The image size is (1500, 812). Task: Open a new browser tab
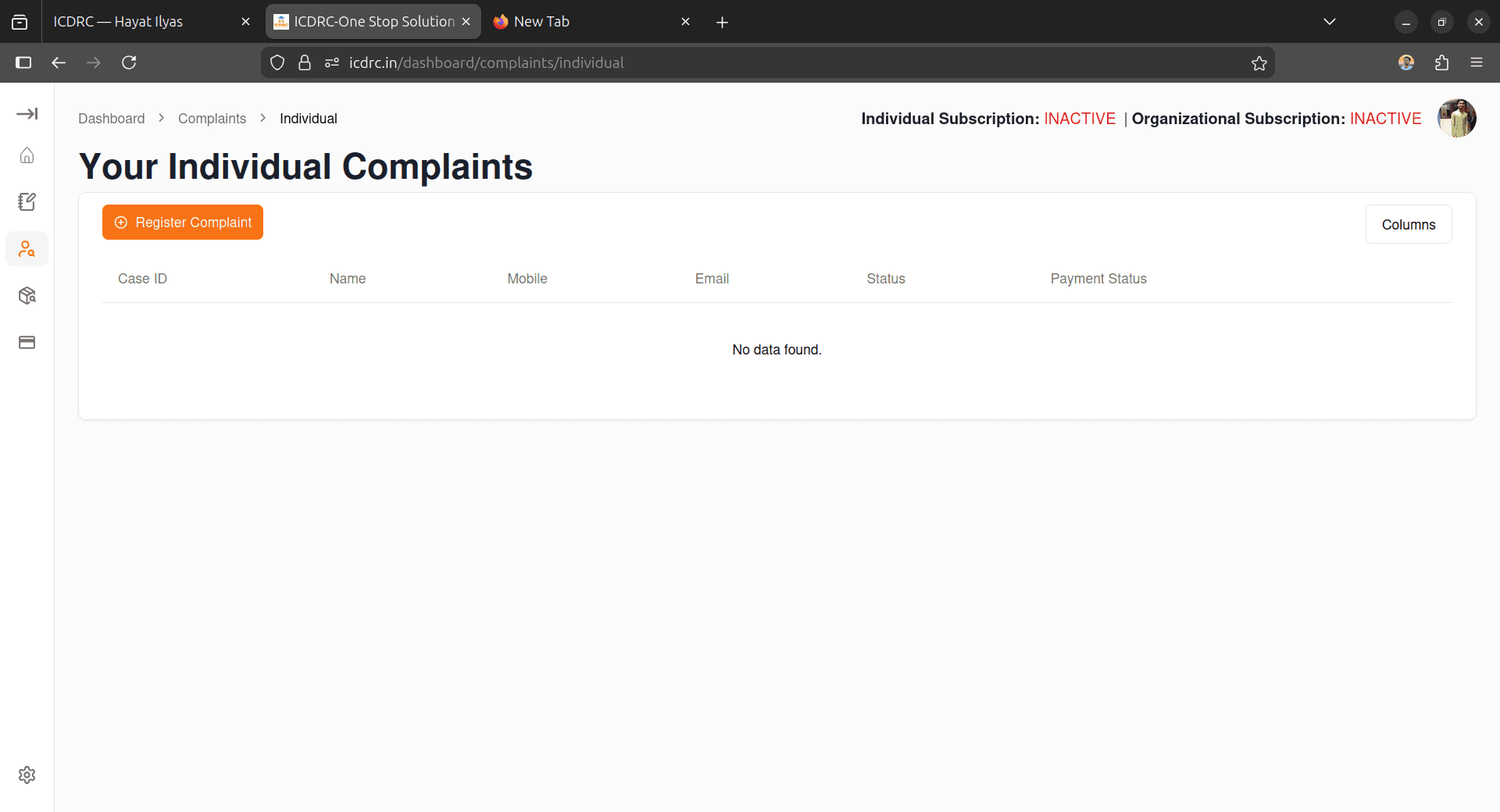722,22
